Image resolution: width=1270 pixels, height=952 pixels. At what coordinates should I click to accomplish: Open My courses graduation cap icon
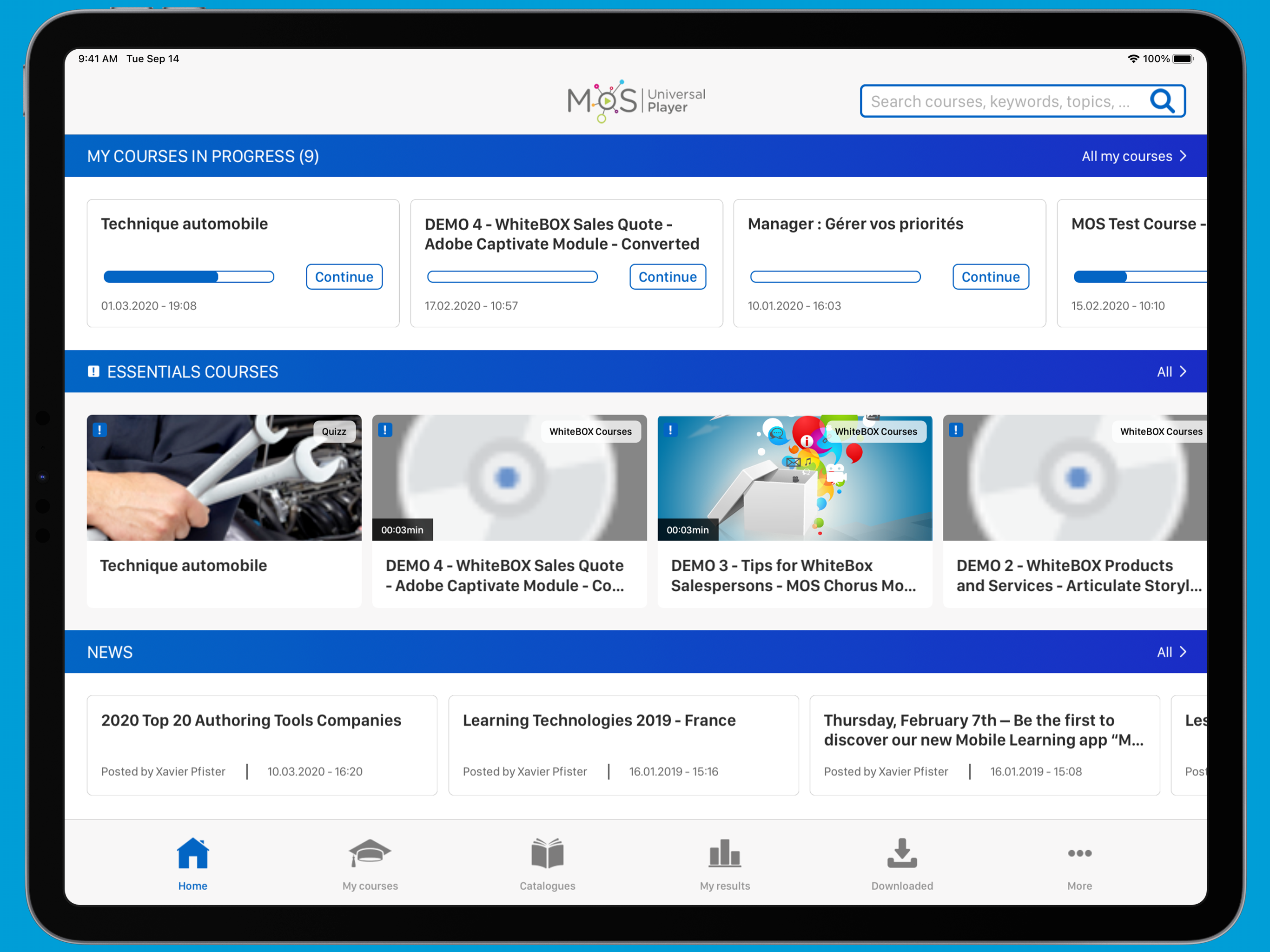(370, 853)
